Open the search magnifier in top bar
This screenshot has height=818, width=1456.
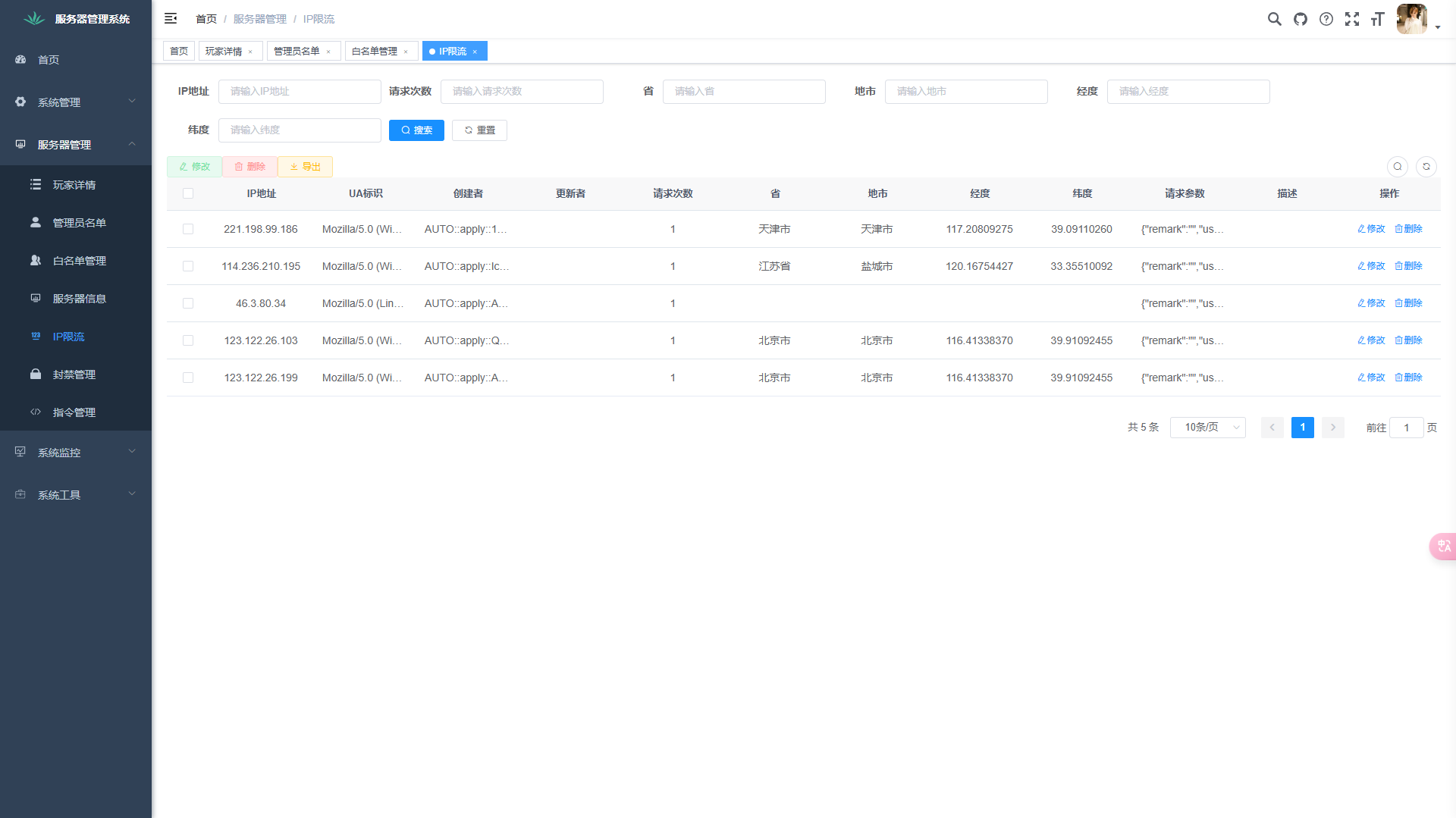pyautogui.click(x=1275, y=19)
